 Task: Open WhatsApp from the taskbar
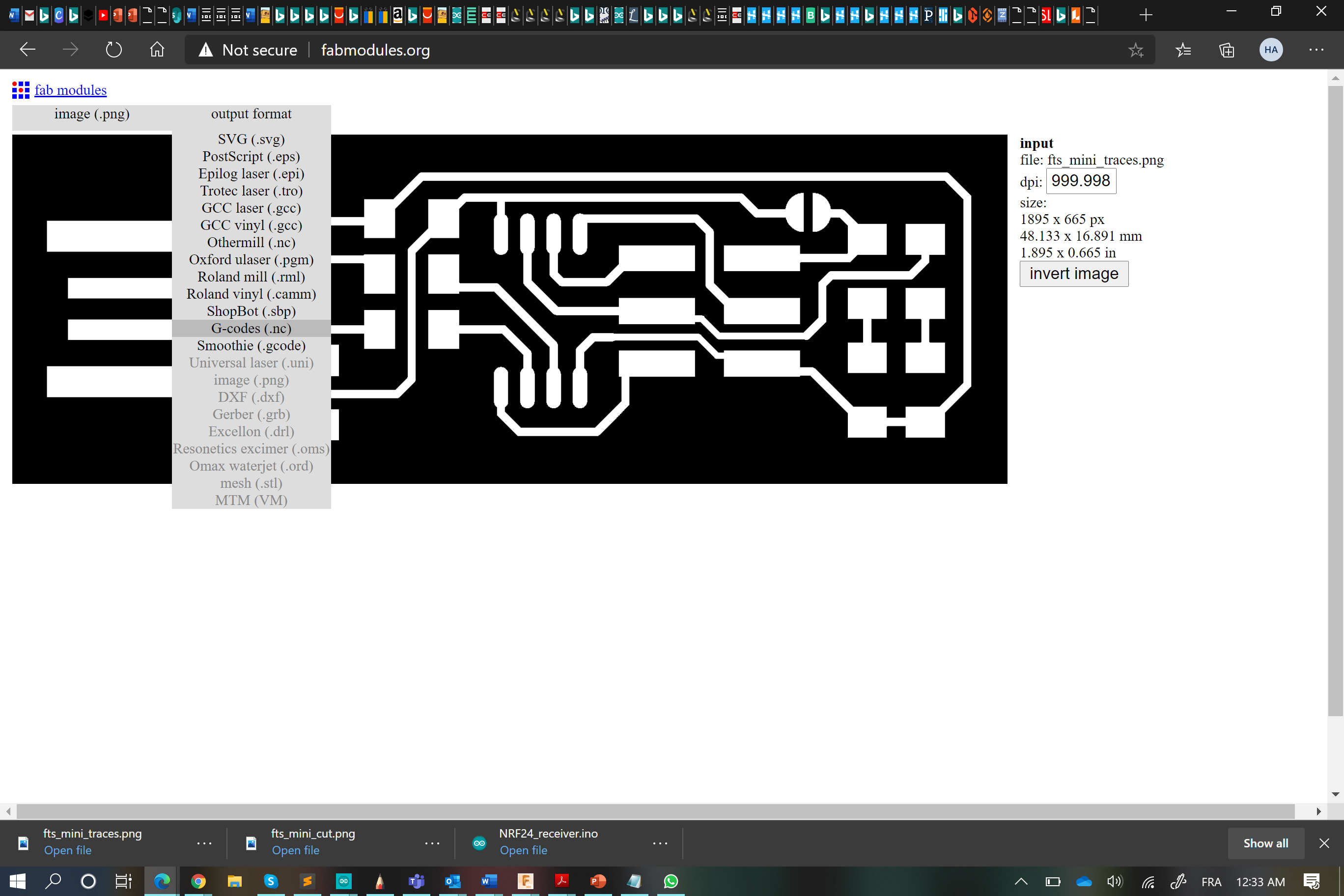point(671,881)
